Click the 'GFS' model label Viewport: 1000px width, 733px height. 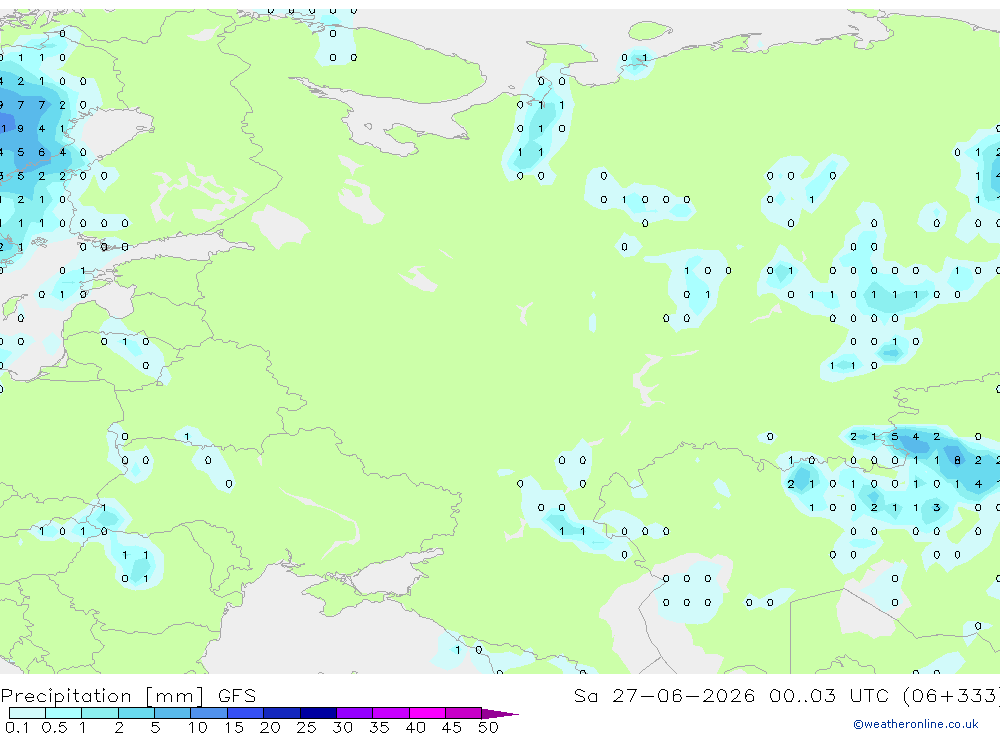(x=237, y=696)
